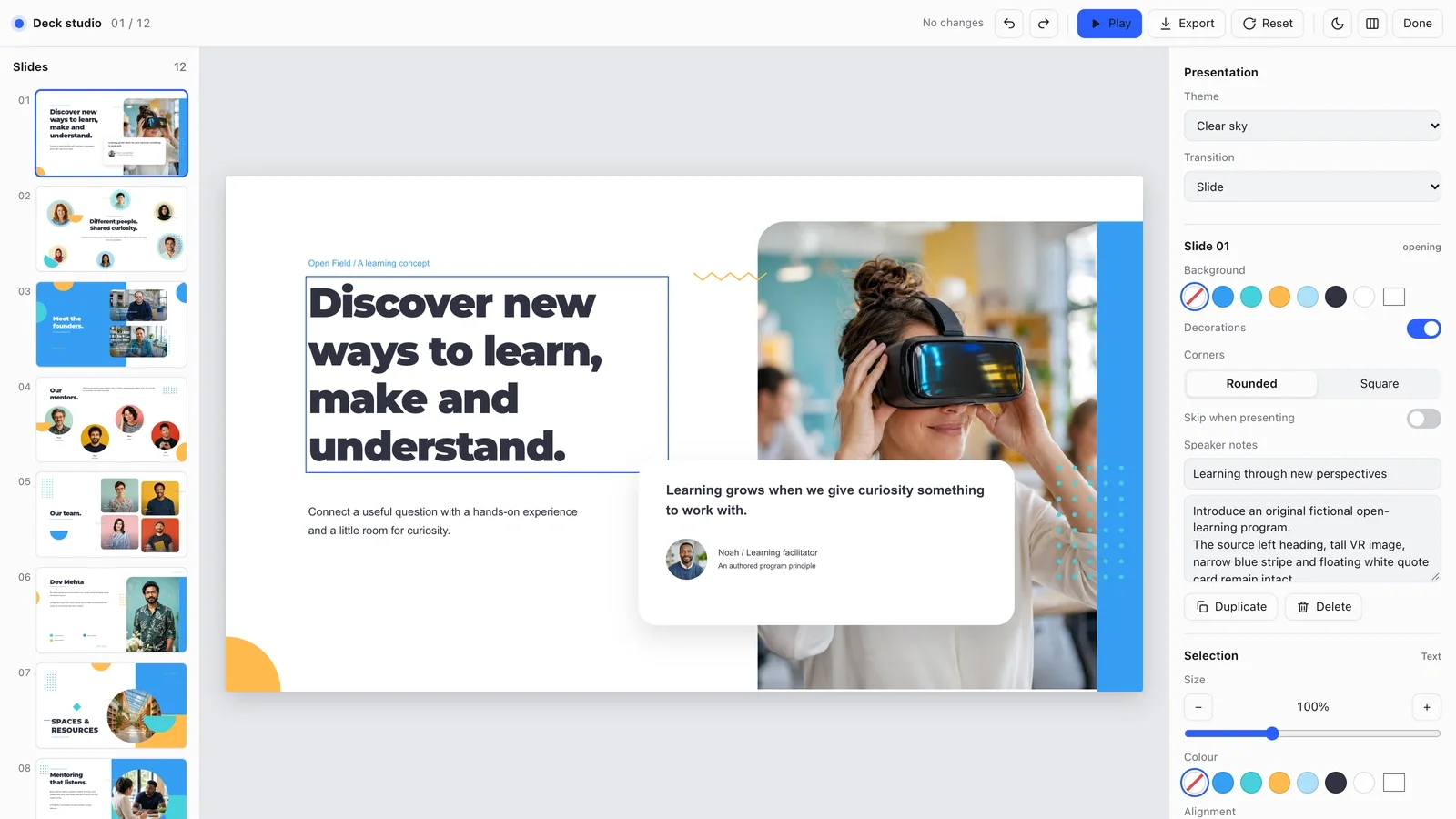The height and width of the screenshot is (819, 1456).
Task: Open slide 06 Dev Mehta thumbnail
Action: point(112,611)
